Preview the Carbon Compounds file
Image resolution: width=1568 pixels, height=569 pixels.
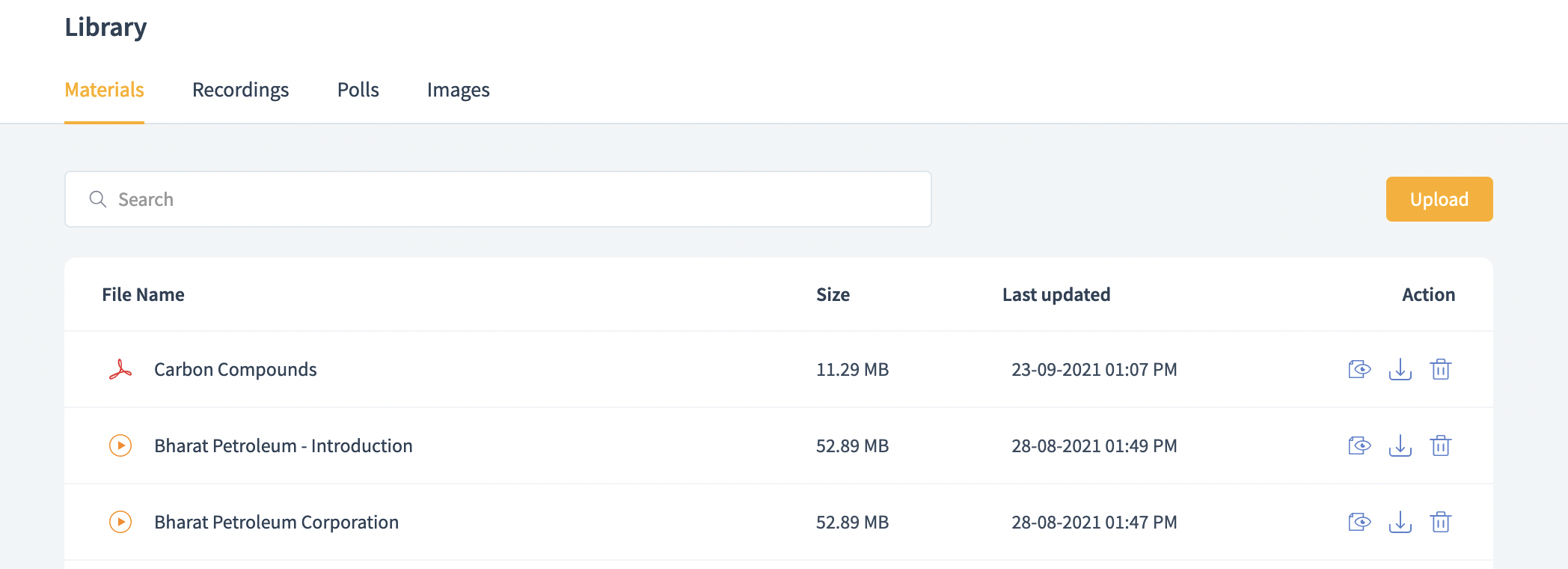1359,369
